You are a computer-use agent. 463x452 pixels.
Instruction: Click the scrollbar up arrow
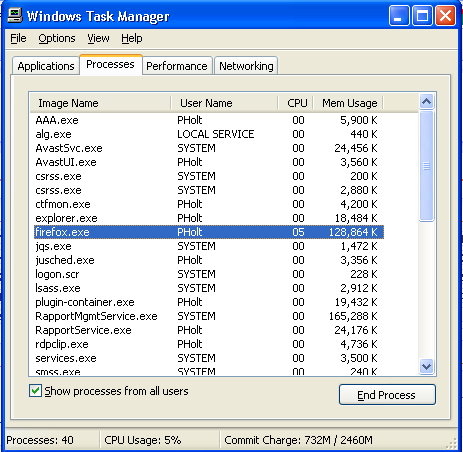[427, 101]
